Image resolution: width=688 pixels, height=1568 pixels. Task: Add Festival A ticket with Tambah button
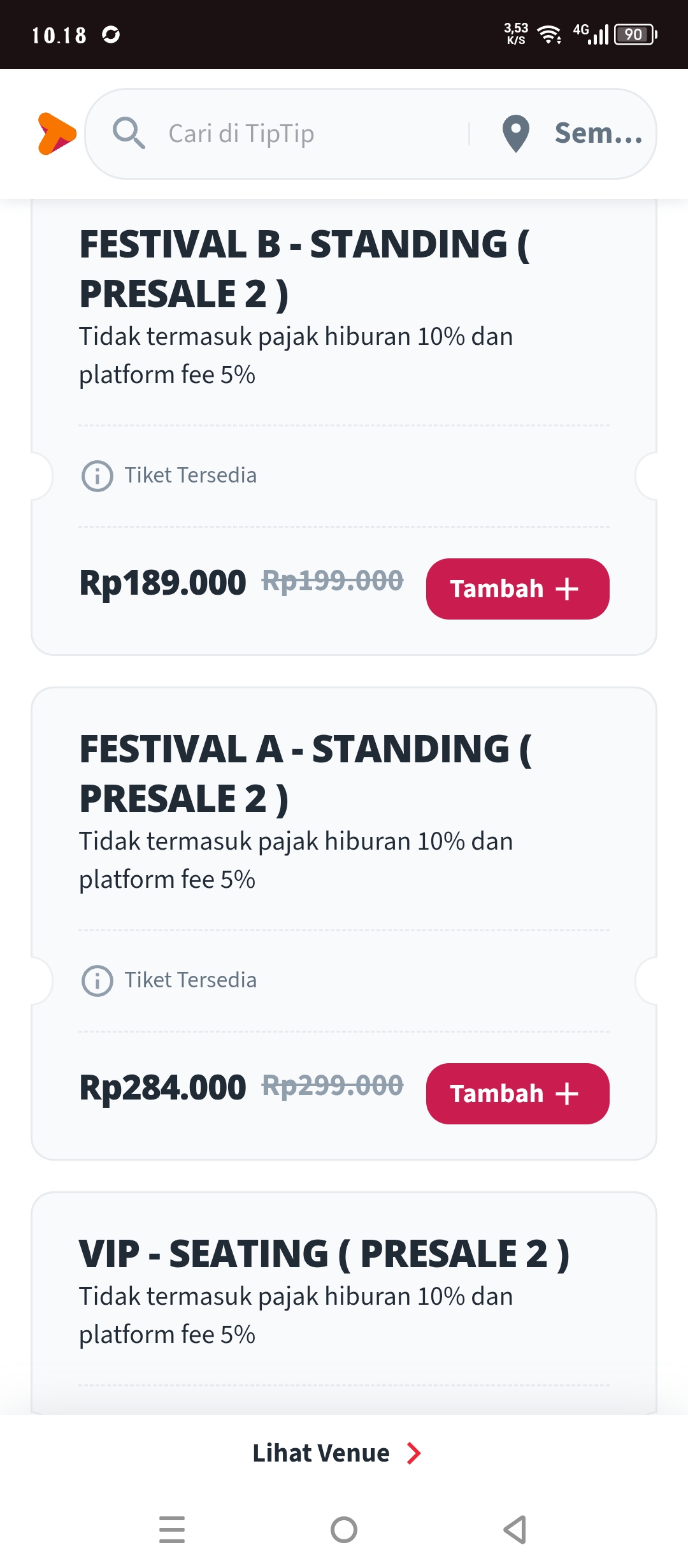coord(517,1094)
